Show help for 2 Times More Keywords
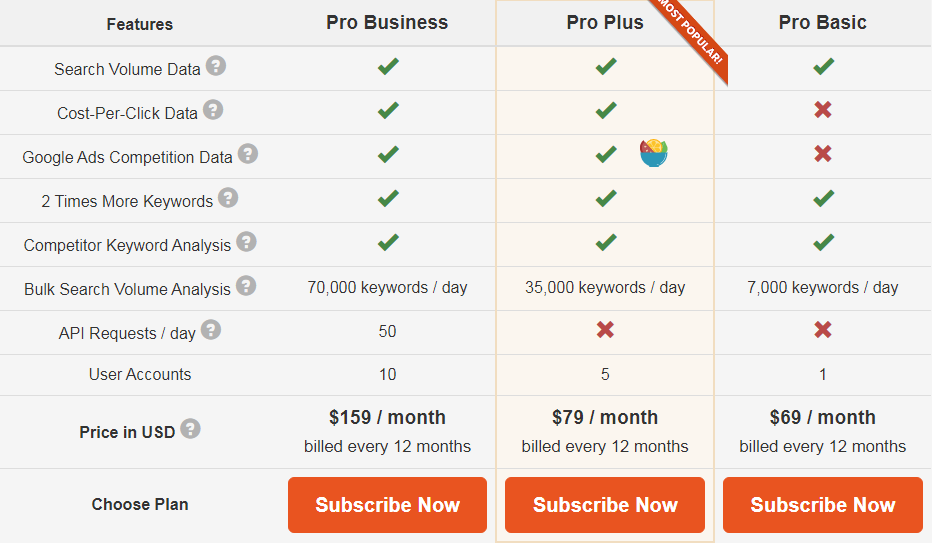The image size is (932, 543). (x=228, y=198)
